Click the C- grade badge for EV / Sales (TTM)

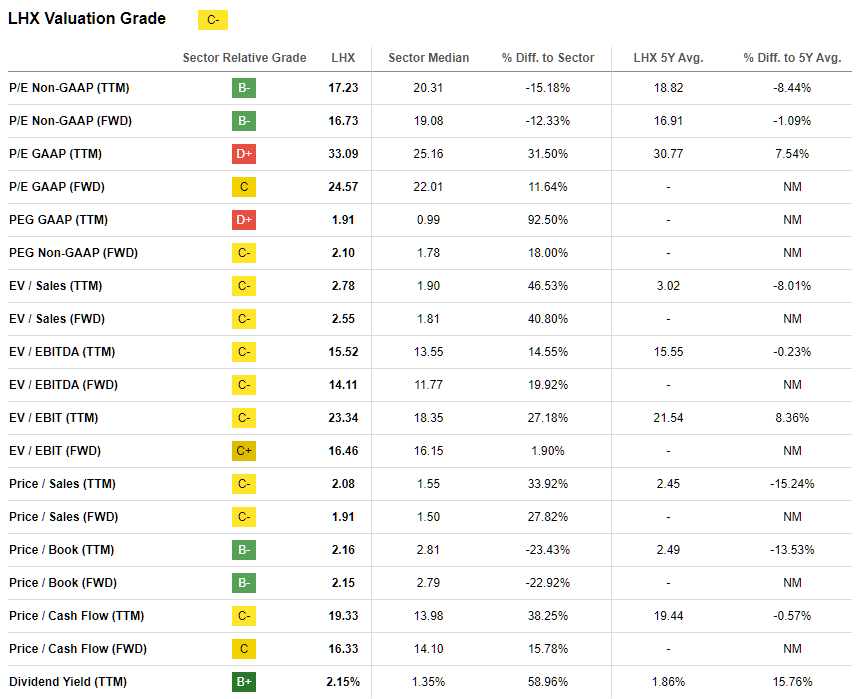[x=244, y=286]
